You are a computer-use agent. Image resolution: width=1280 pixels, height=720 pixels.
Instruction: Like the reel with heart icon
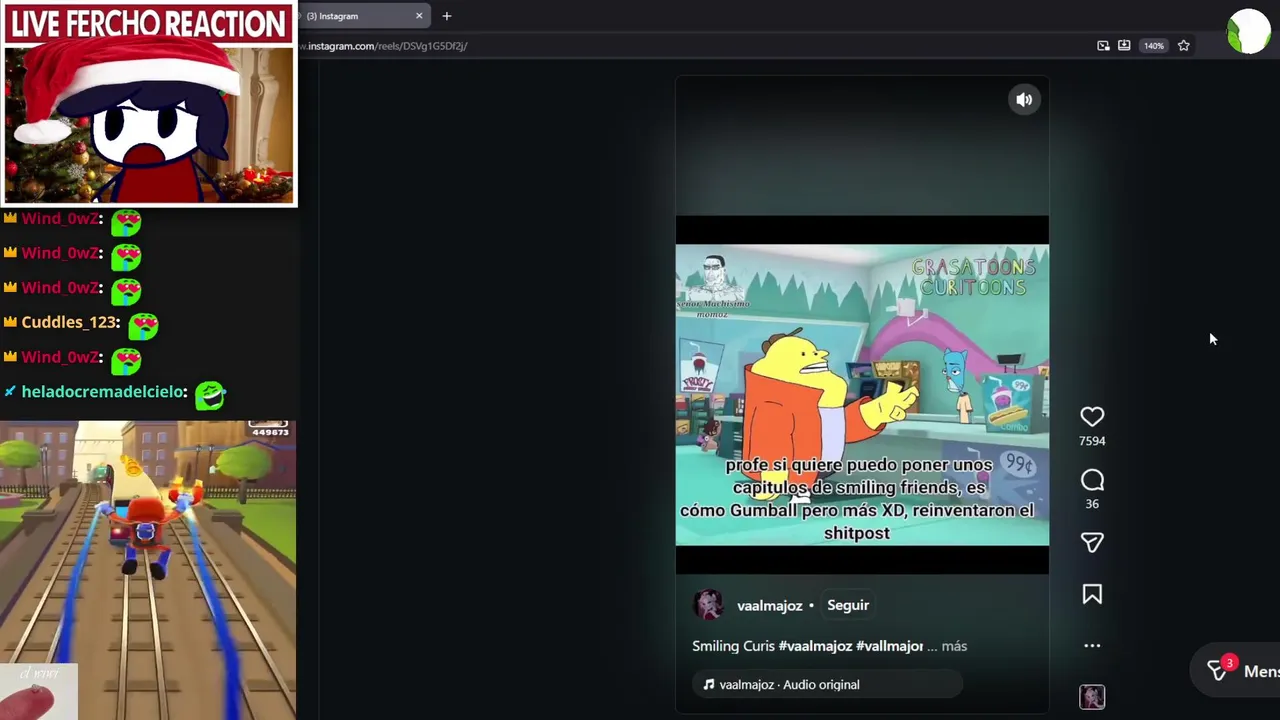click(1092, 416)
